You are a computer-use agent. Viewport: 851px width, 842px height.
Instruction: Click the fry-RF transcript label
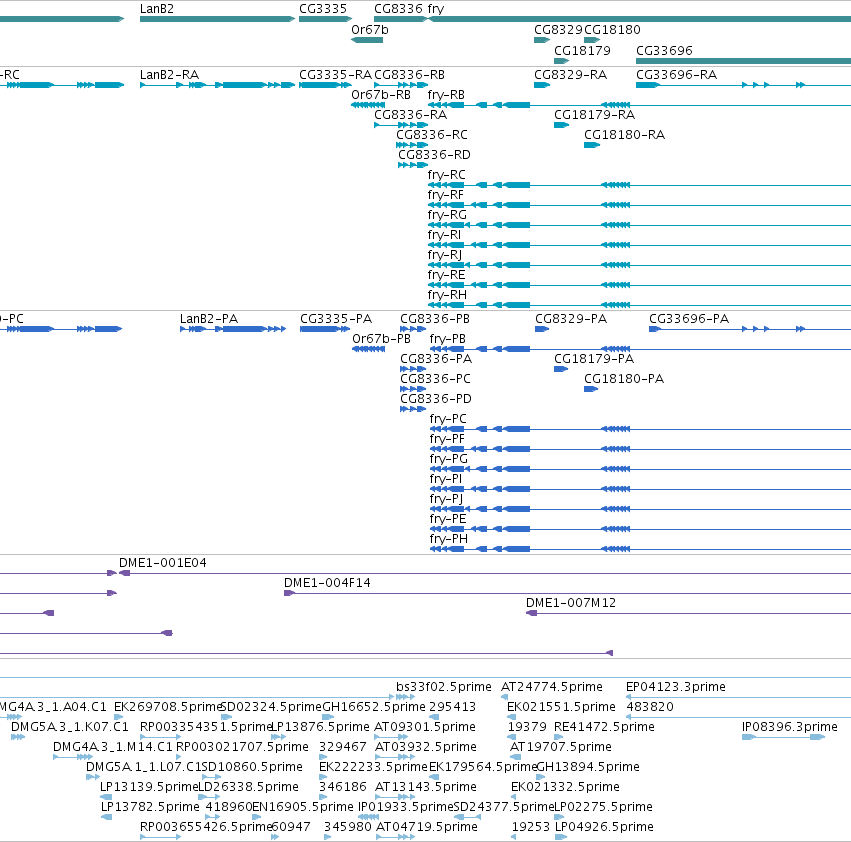[446, 195]
